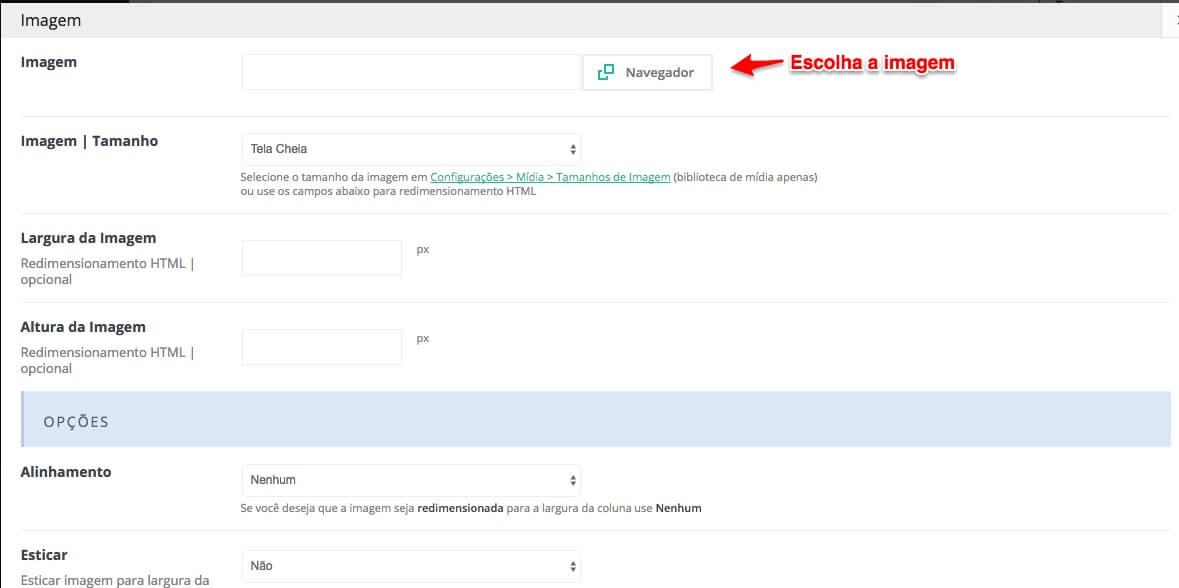Open the Esticar dropdown showing Não
The image size is (1179, 588).
(x=411, y=566)
